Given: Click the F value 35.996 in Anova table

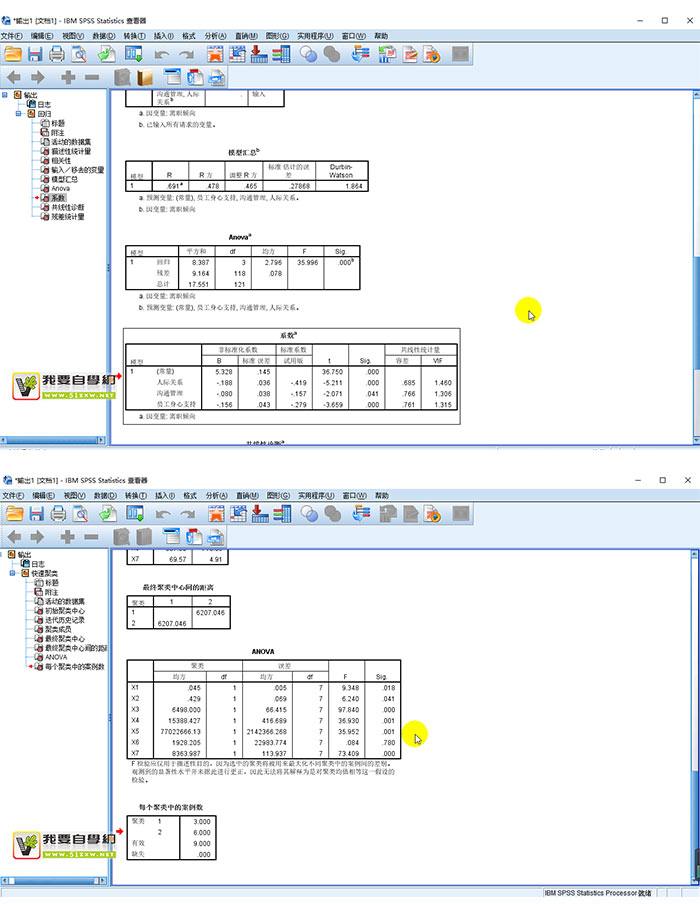Looking at the screenshot, I should [307, 262].
